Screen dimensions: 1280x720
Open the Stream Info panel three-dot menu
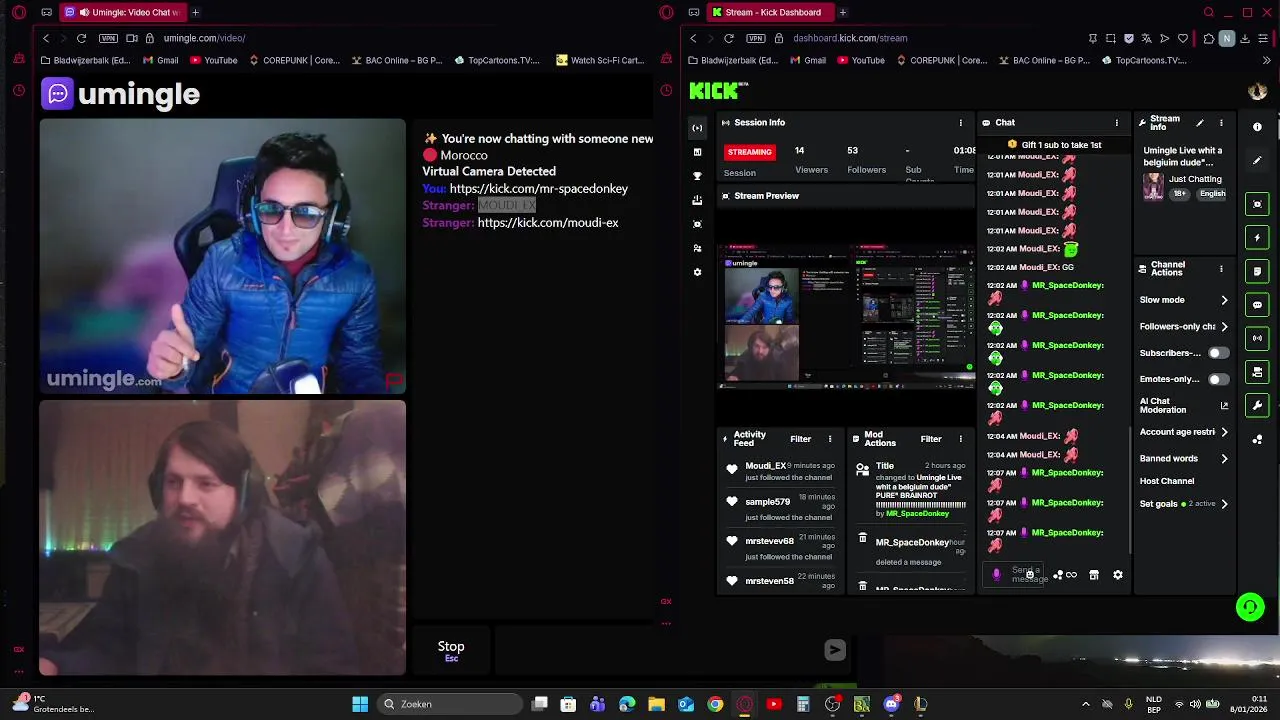coord(1221,123)
